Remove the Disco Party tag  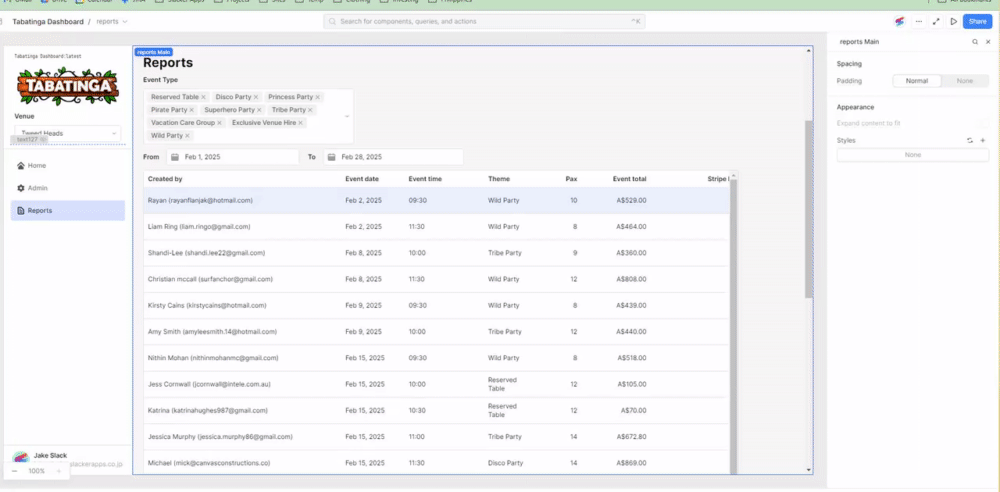pyautogui.click(x=256, y=97)
